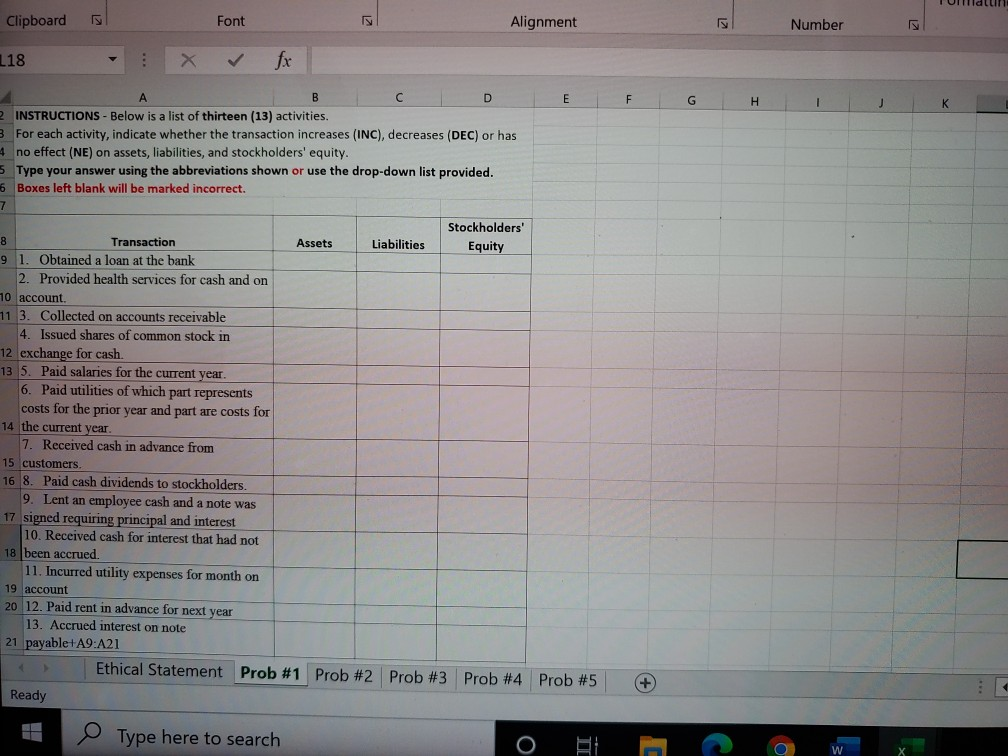Select the Assets cell for transaction 1
The height and width of the screenshot is (756, 1008).
coord(314,260)
